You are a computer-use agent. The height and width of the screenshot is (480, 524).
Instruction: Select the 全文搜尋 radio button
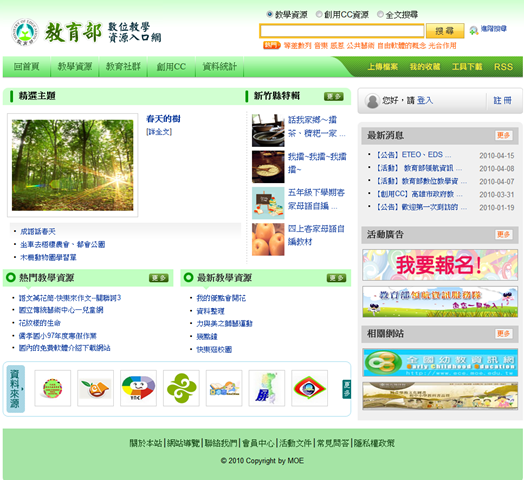[x=380, y=14]
